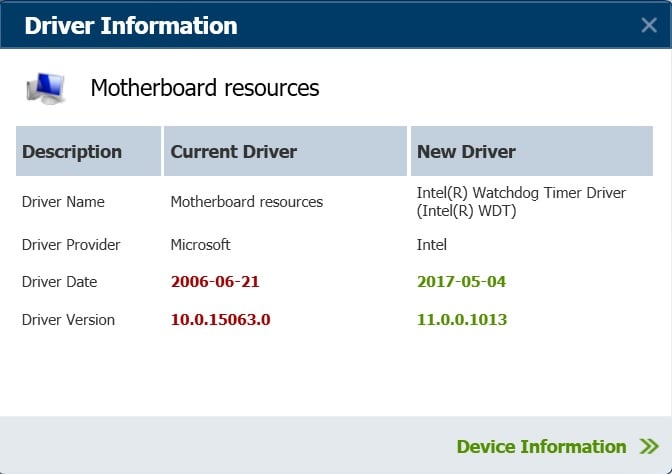Select the New Driver column header
Image resolution: width=672 pixels, height=474 pixels.
point(531,151)
